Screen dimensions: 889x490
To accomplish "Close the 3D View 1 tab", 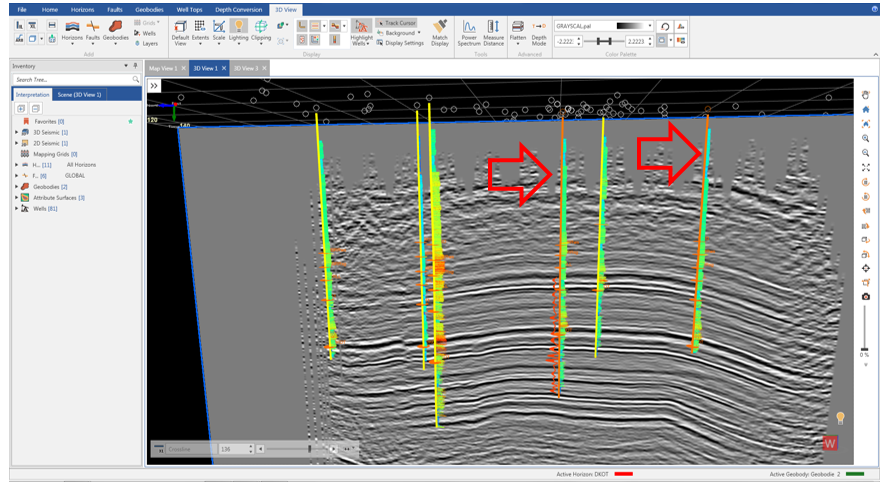I will (224, 68).
